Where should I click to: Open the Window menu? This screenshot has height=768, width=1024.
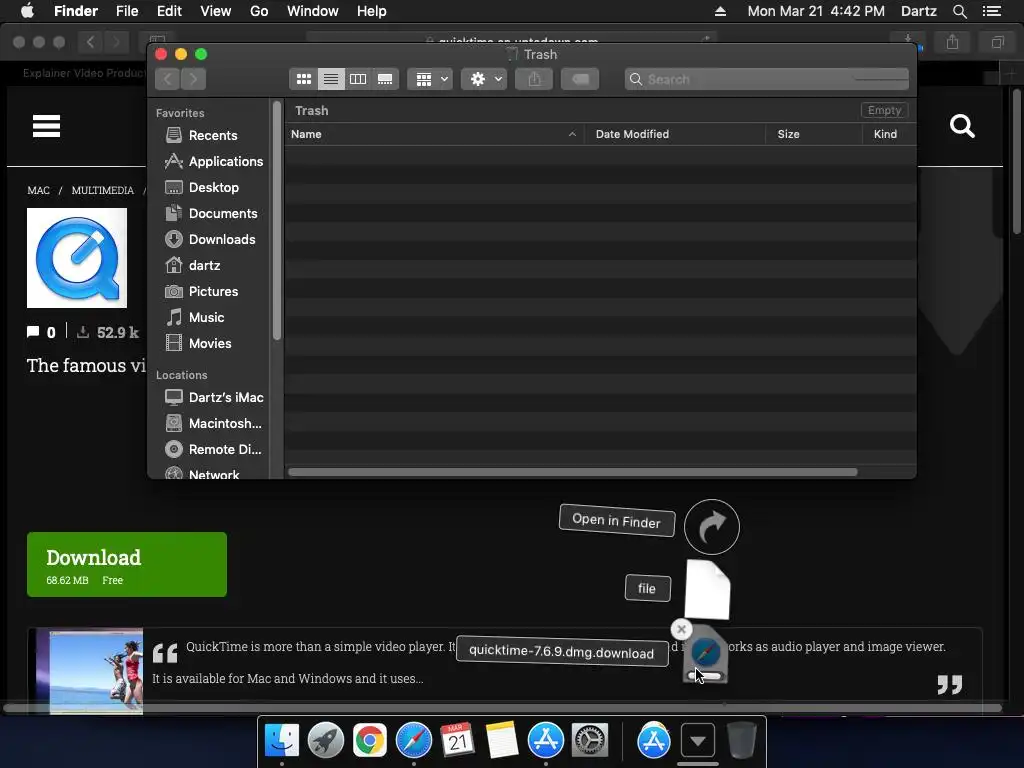pos(313,11)
